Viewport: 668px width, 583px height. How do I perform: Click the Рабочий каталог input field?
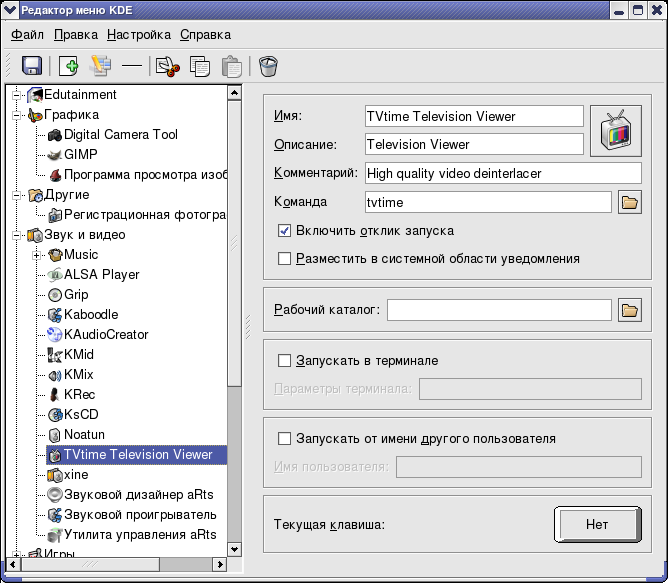[499, 310]
